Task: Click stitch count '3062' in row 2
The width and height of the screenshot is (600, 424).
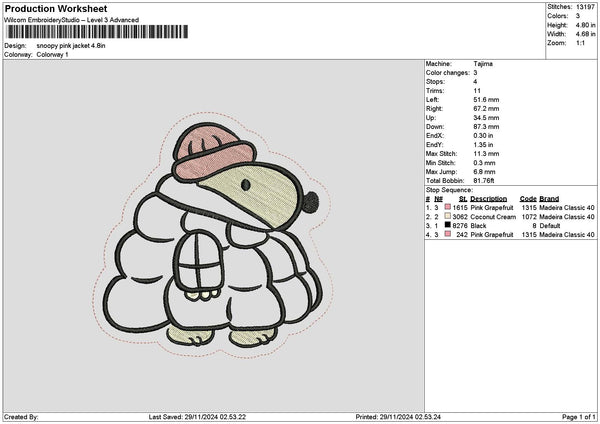Action: [460, 217]
